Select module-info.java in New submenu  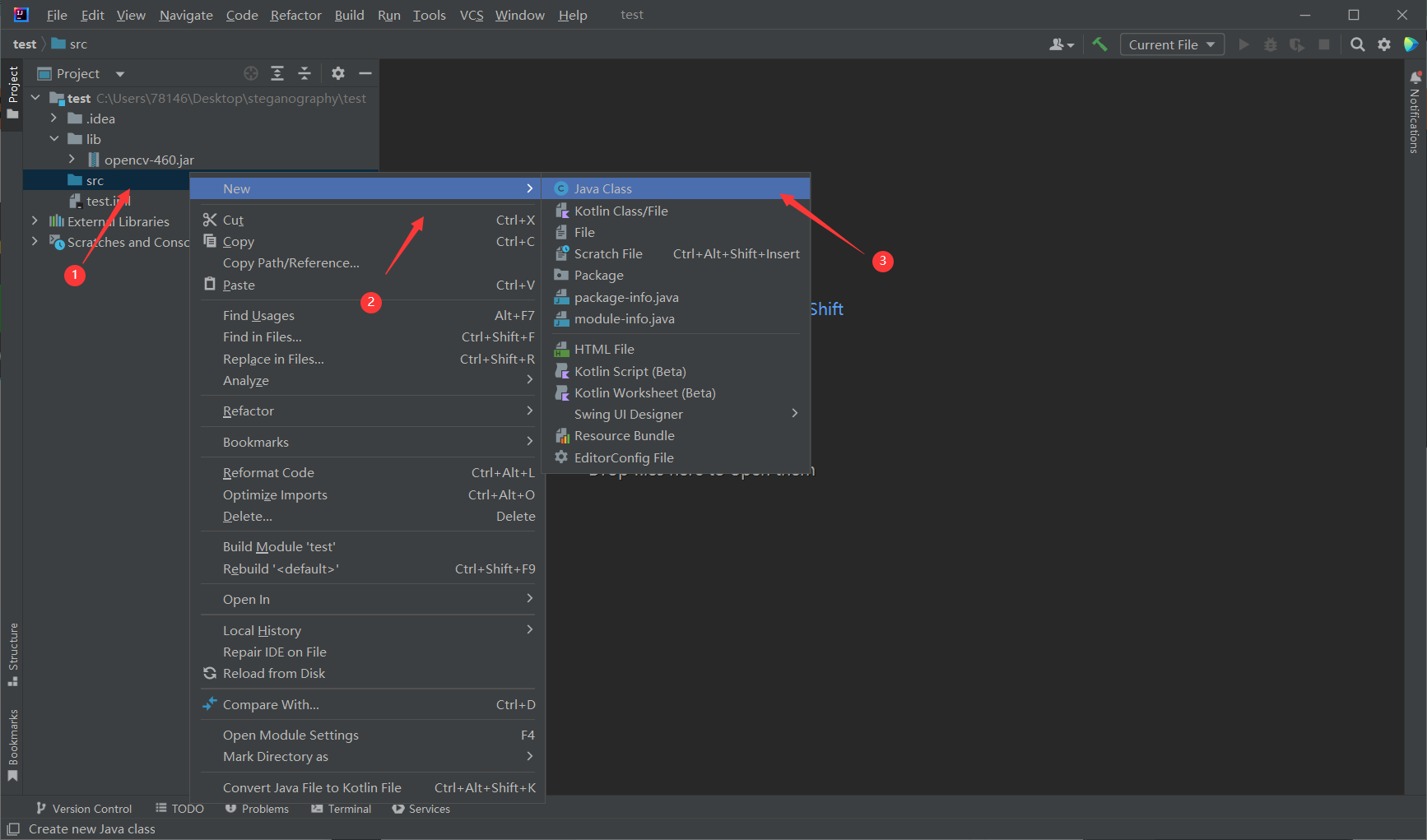tap(676, 318)
